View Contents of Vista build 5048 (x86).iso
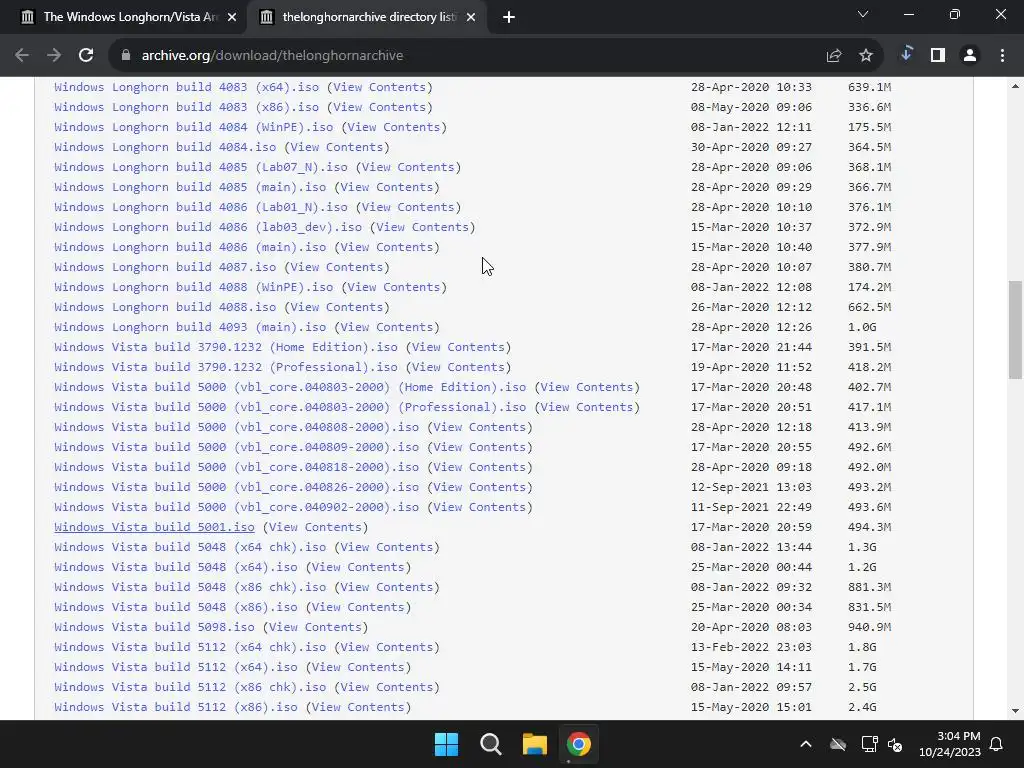The image size is (1024, 768). (x=358, y=607)
